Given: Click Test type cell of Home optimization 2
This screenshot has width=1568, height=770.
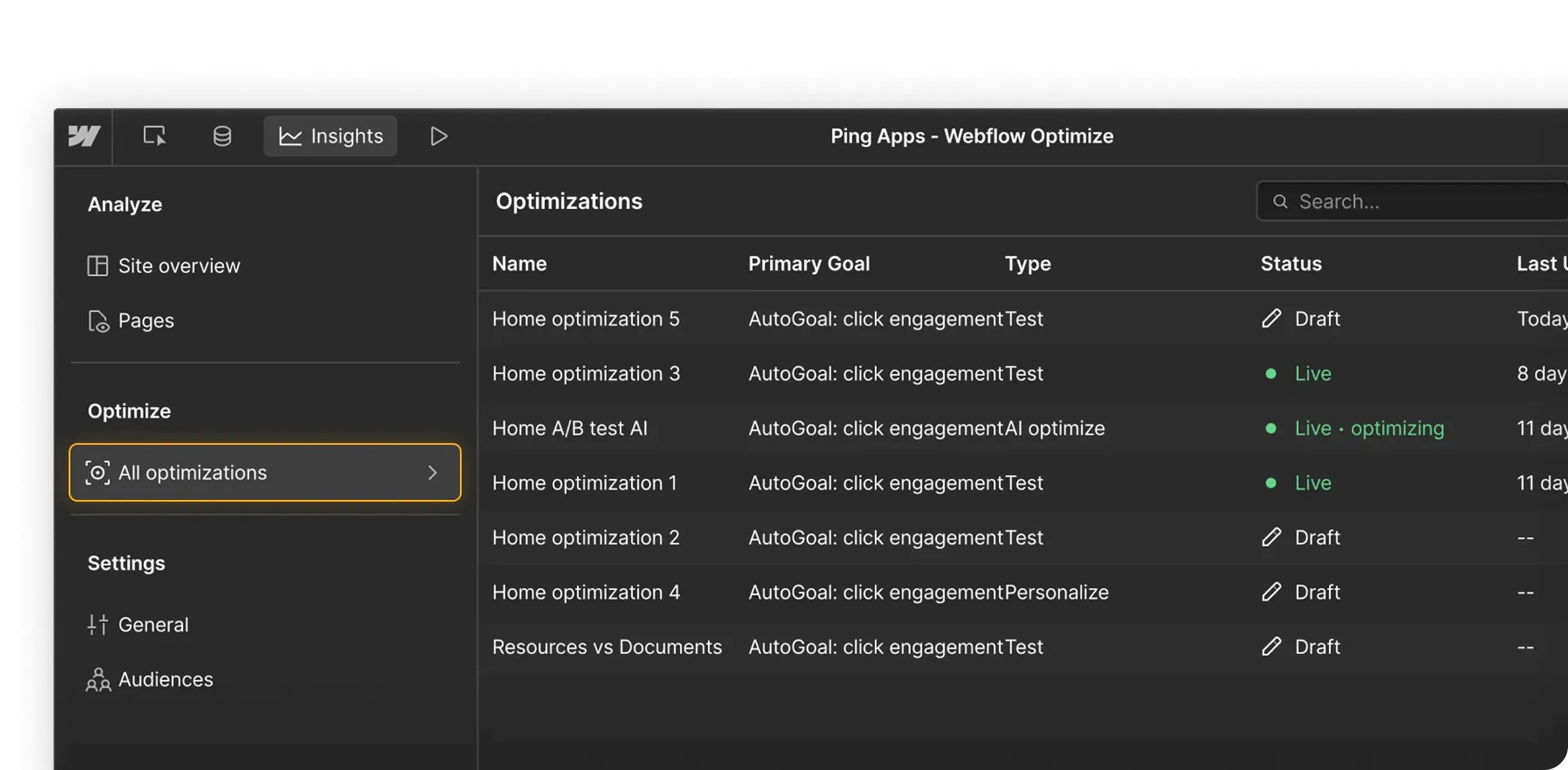Looking at the screenshot, I should [x=1023, y=537].
